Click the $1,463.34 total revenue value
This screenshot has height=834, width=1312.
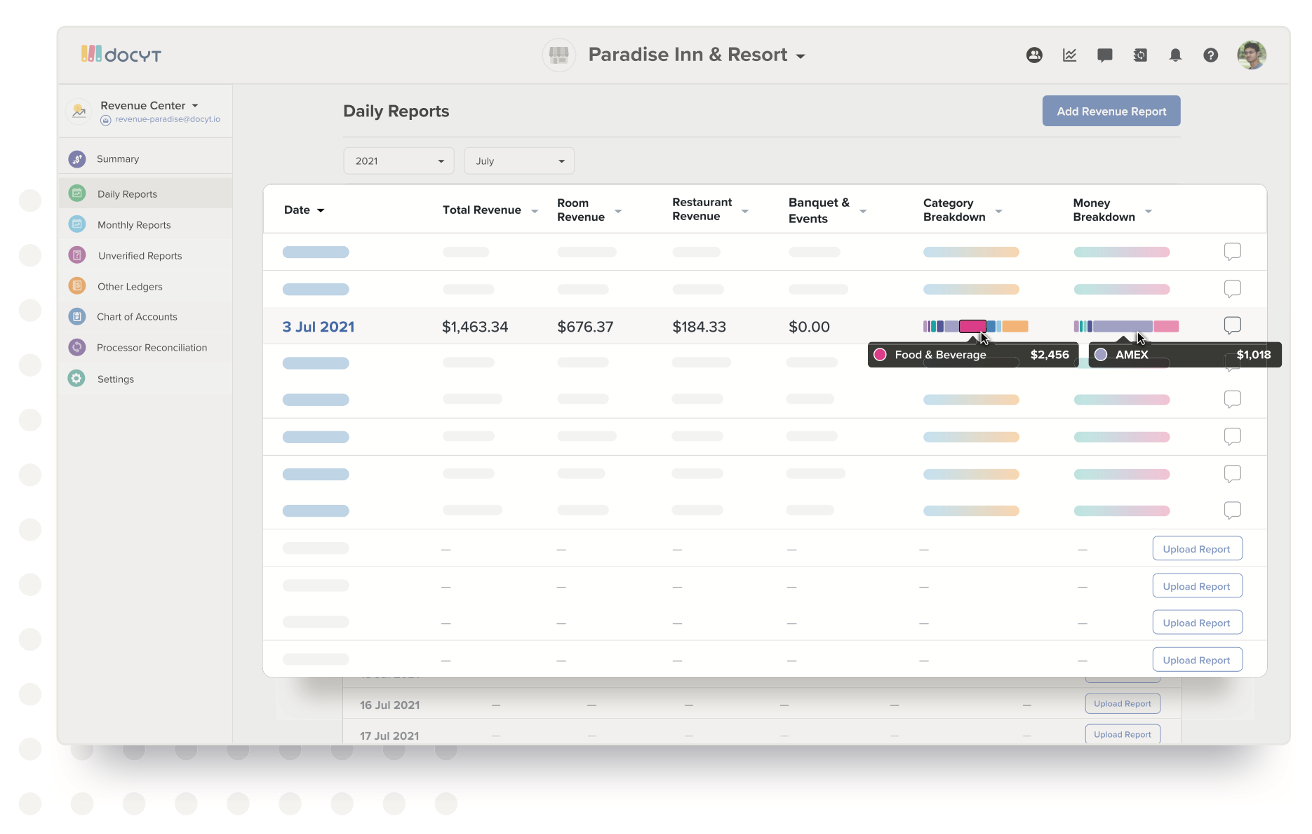pos(475,327)
